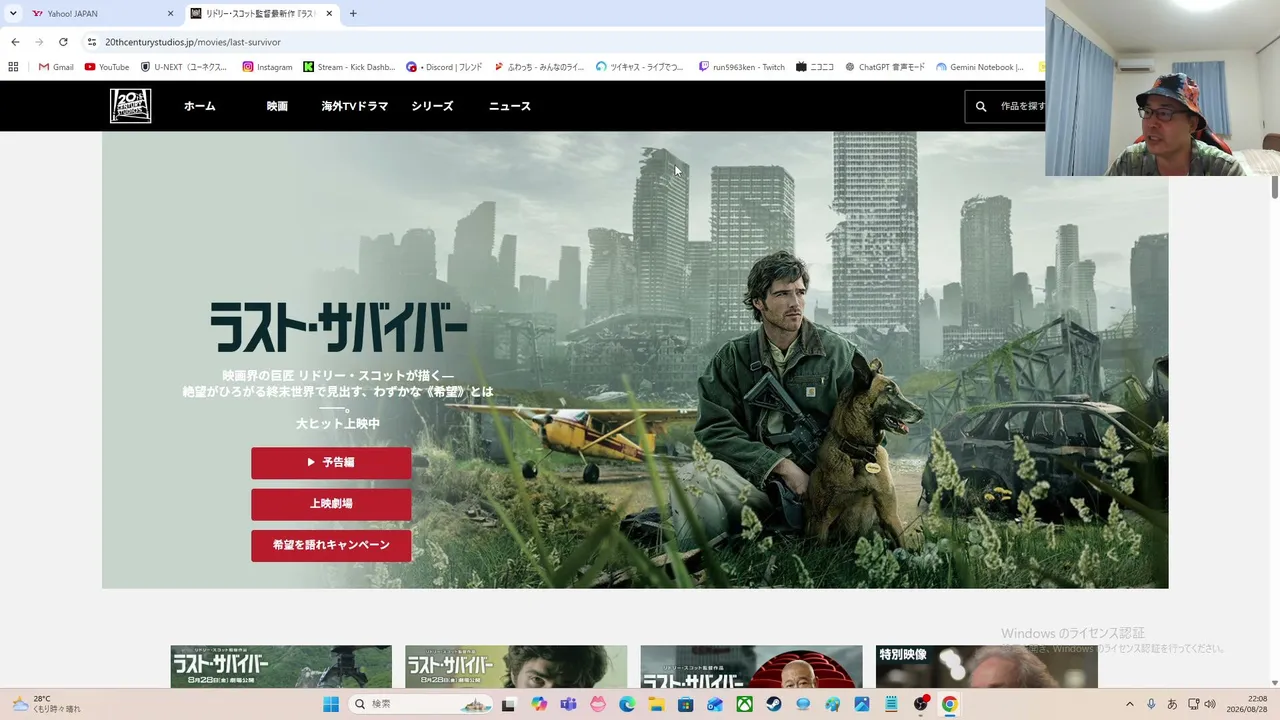The height and width of the screenshot is (720, 1280).
Task: Click the 大ヒット上映中 text
Action: [x=338, y=424]
